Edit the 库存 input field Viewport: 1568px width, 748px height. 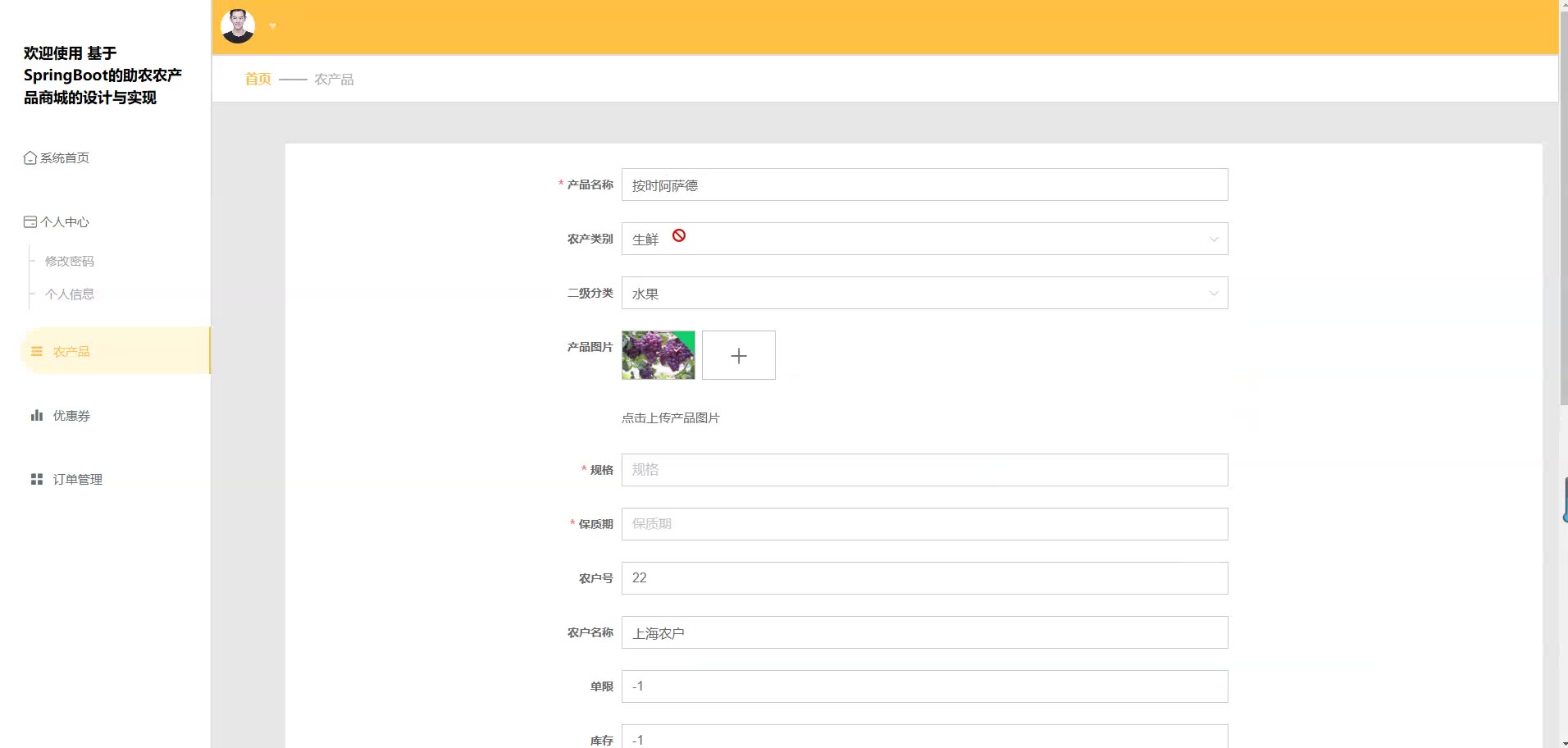[925, 737]
